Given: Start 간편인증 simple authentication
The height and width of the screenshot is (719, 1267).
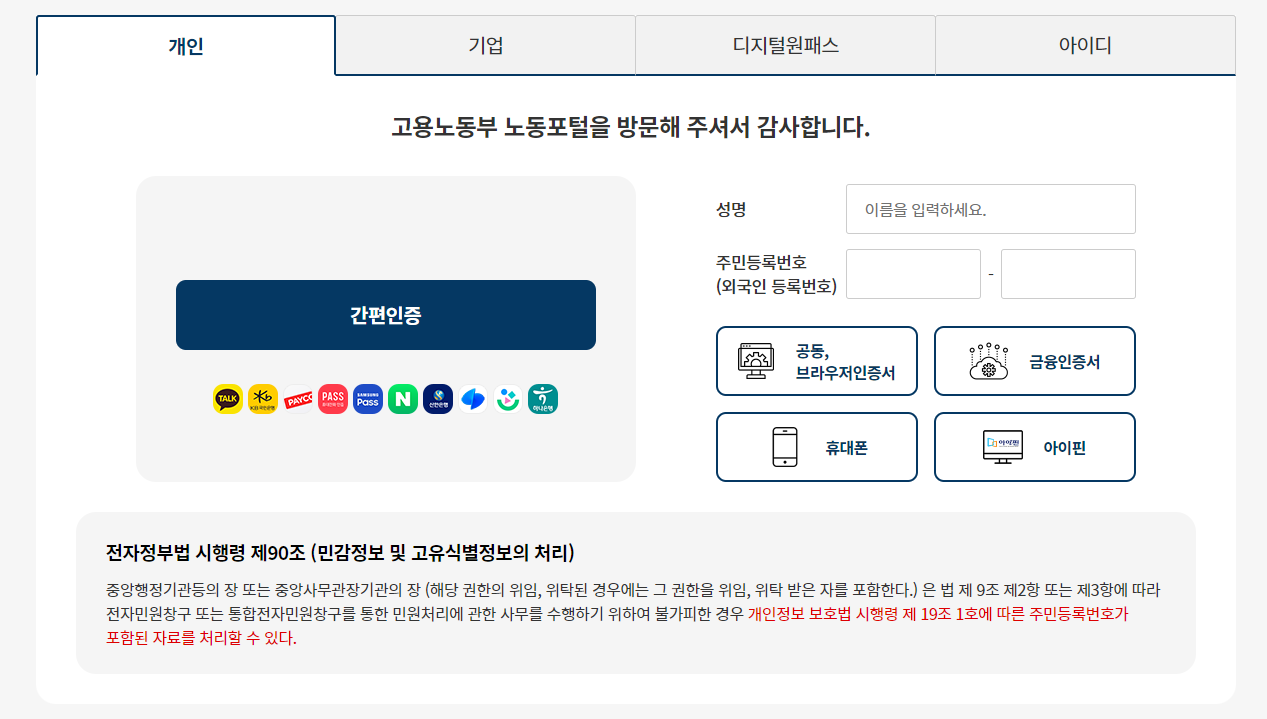Looking at the screenshot, I should pyautogui.click(x=385, y=315).
